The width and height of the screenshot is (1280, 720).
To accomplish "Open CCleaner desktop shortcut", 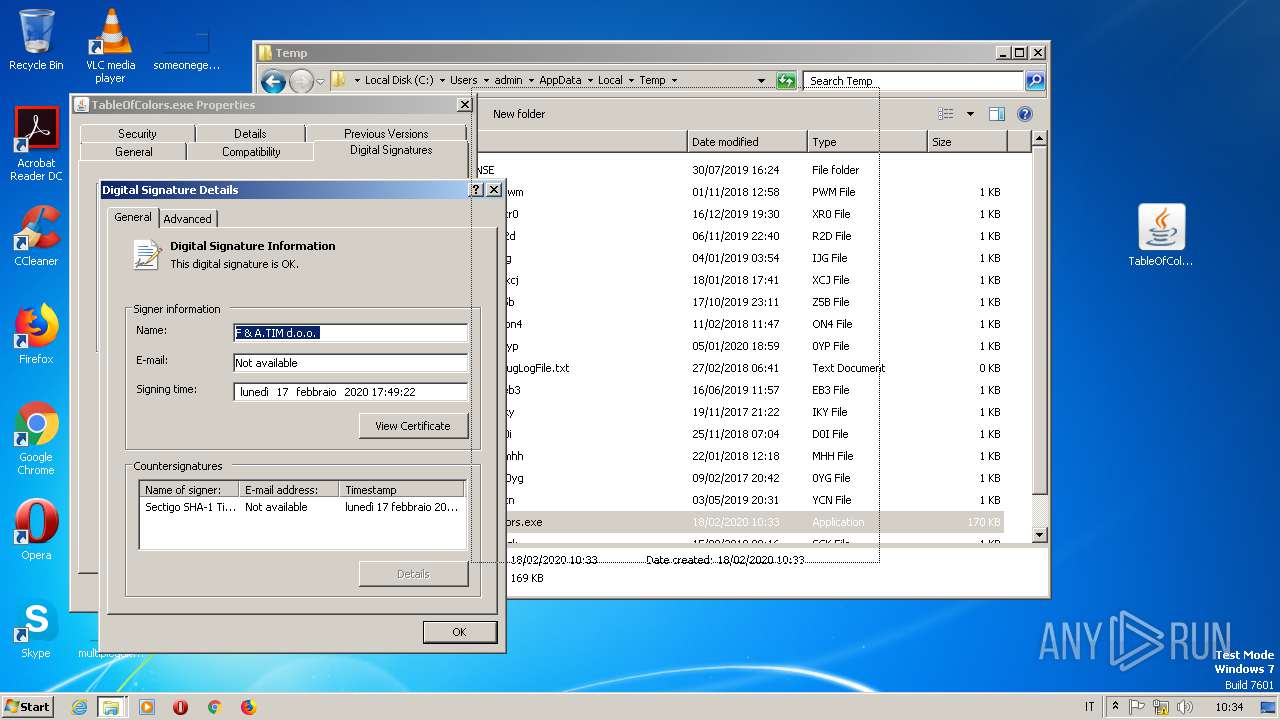I will (36, 236).
